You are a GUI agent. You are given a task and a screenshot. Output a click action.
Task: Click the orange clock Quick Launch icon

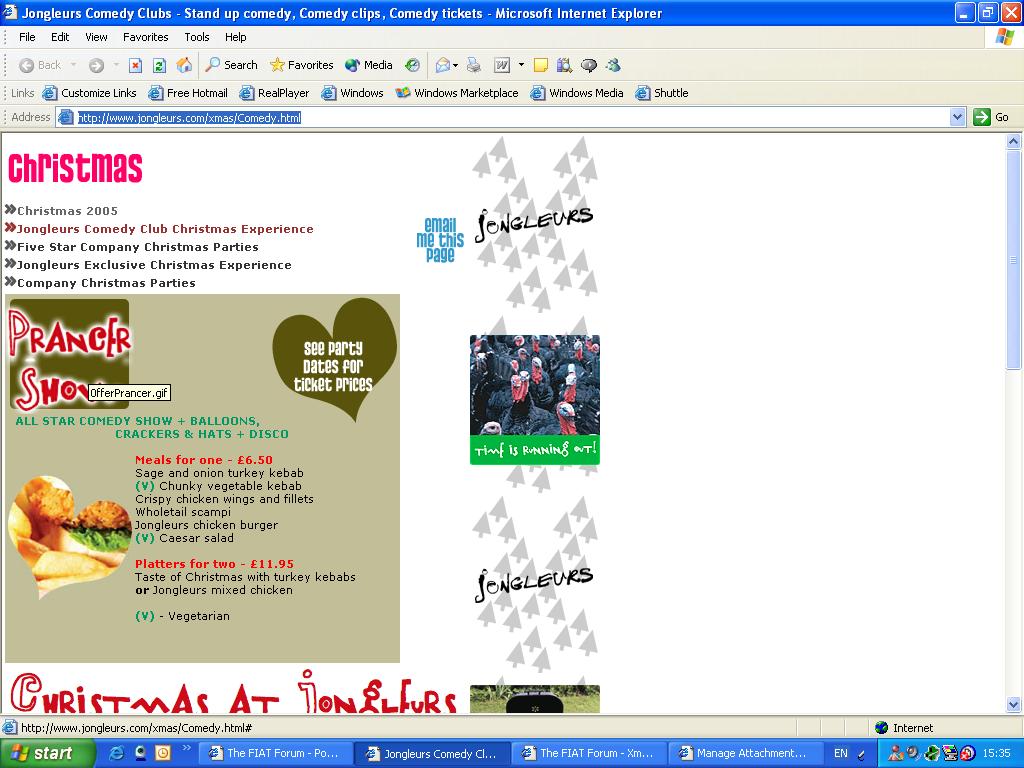click(163, 753)
